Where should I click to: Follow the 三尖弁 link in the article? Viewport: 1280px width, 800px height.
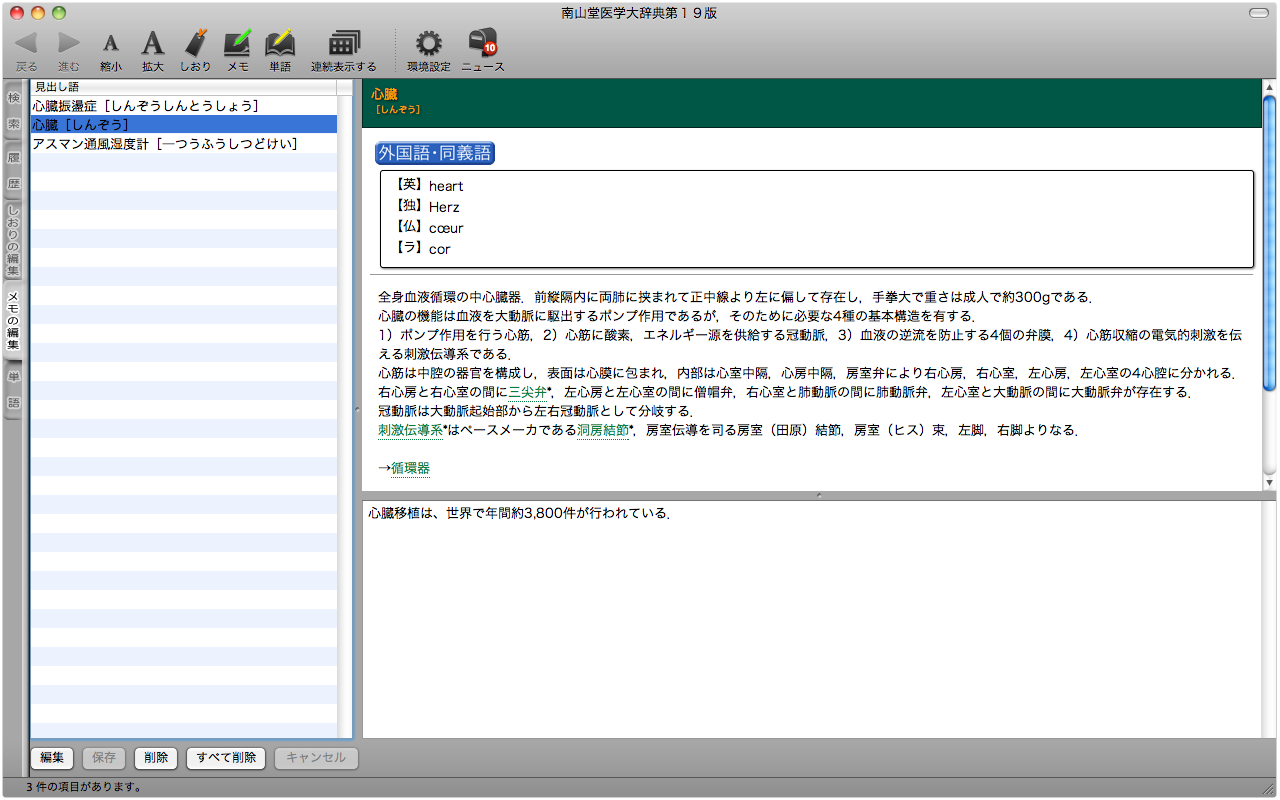(x=527, y=392)
